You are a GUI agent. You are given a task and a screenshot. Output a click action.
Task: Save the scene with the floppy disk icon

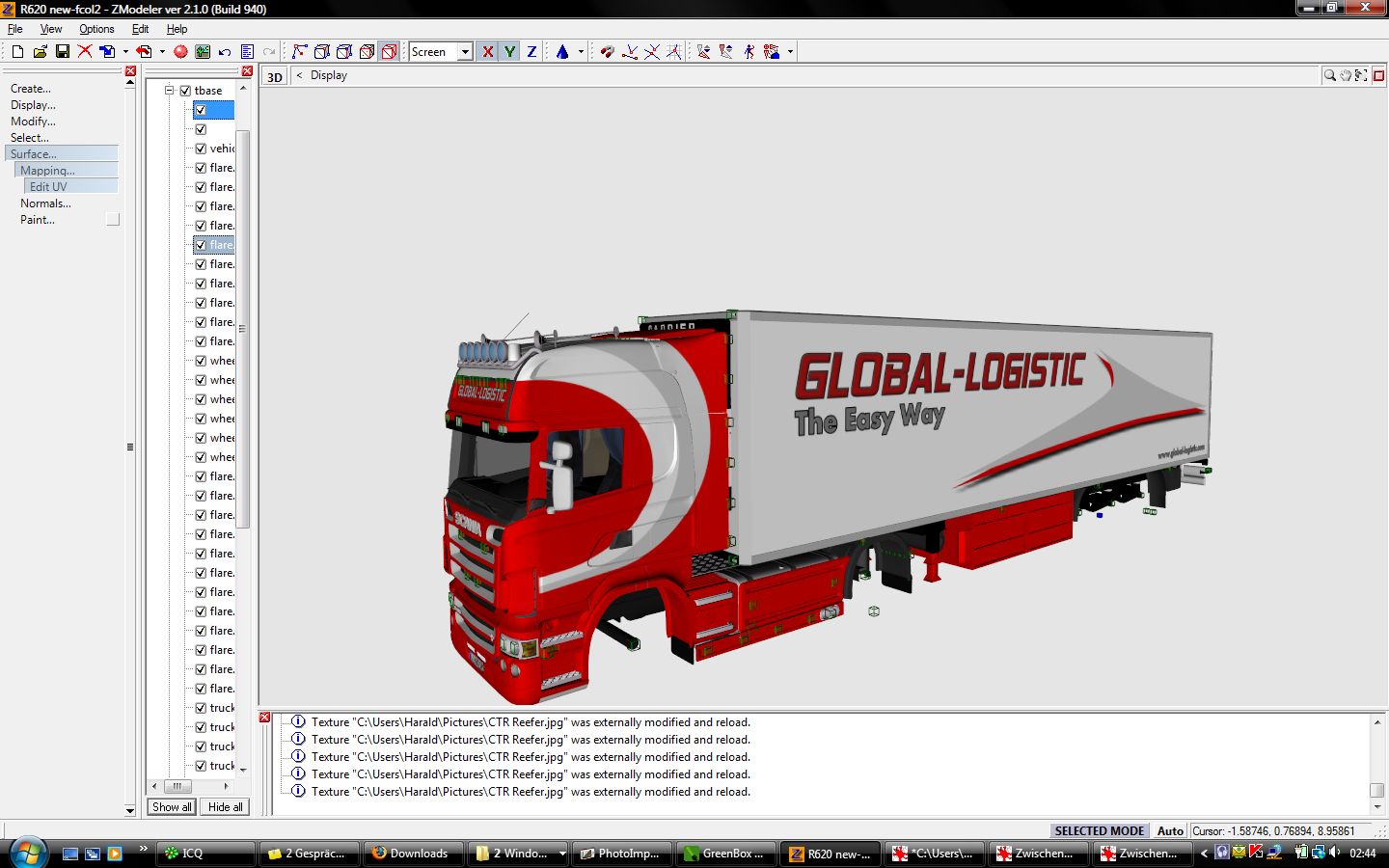(x=63, y=52)
